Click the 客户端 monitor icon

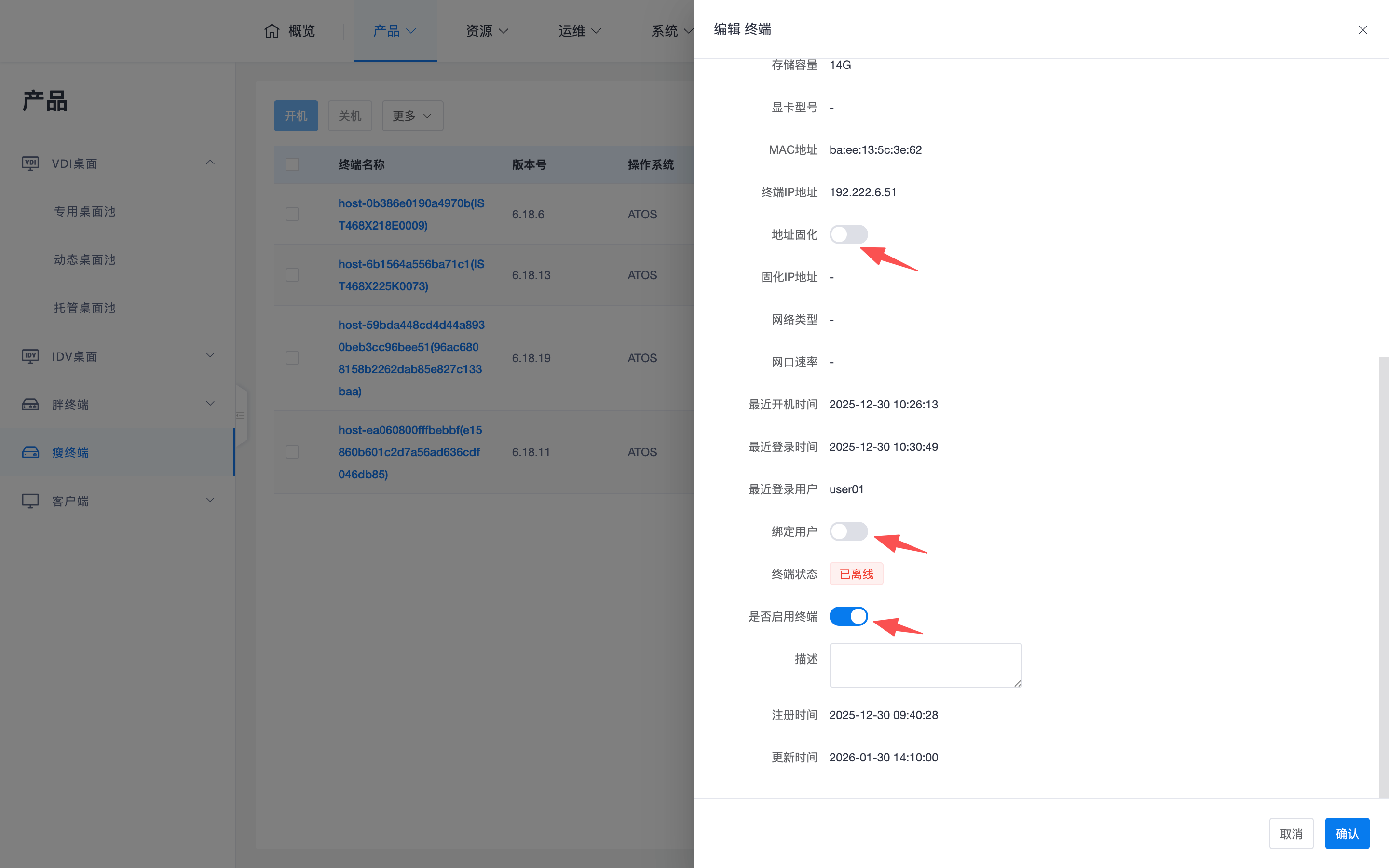[30, 501]
